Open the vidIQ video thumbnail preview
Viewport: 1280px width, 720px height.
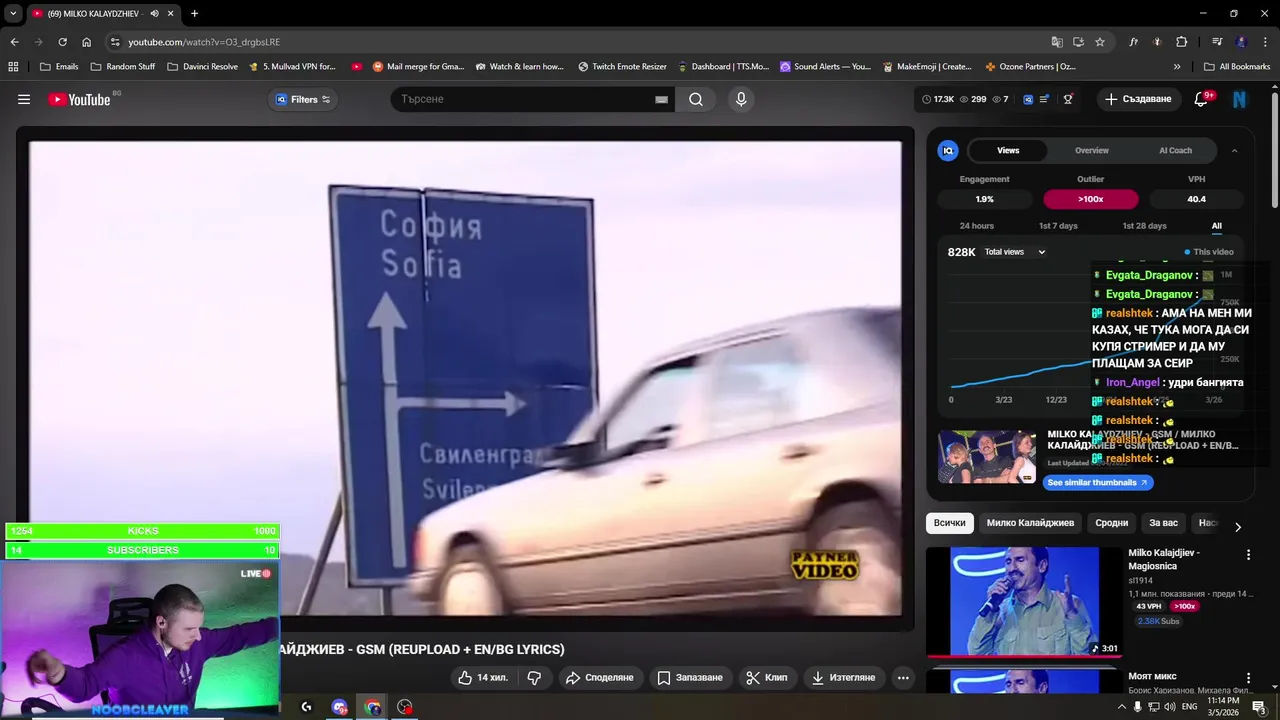987,457
